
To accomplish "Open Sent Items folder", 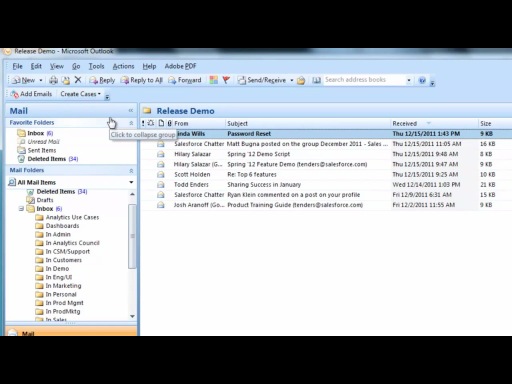I will click(37, 150).
